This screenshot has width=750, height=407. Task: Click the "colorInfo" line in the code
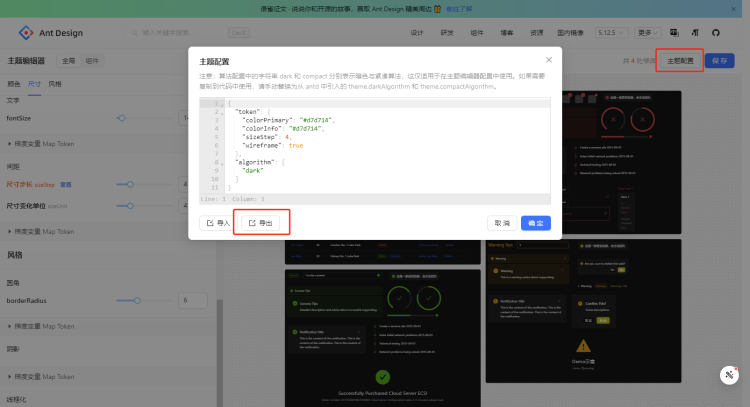283,129
